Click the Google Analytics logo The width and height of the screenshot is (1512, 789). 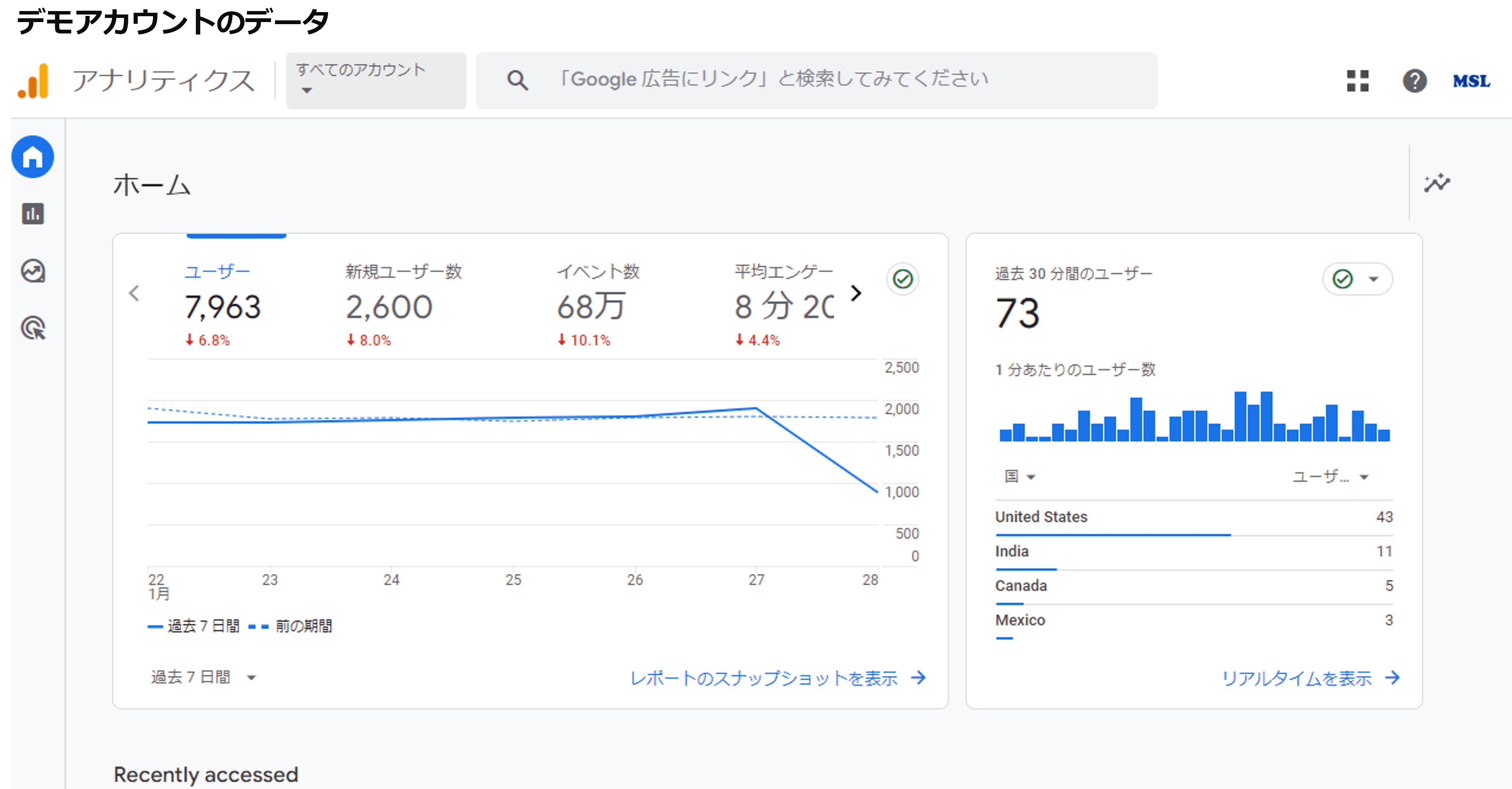click(x=33, y=80)
